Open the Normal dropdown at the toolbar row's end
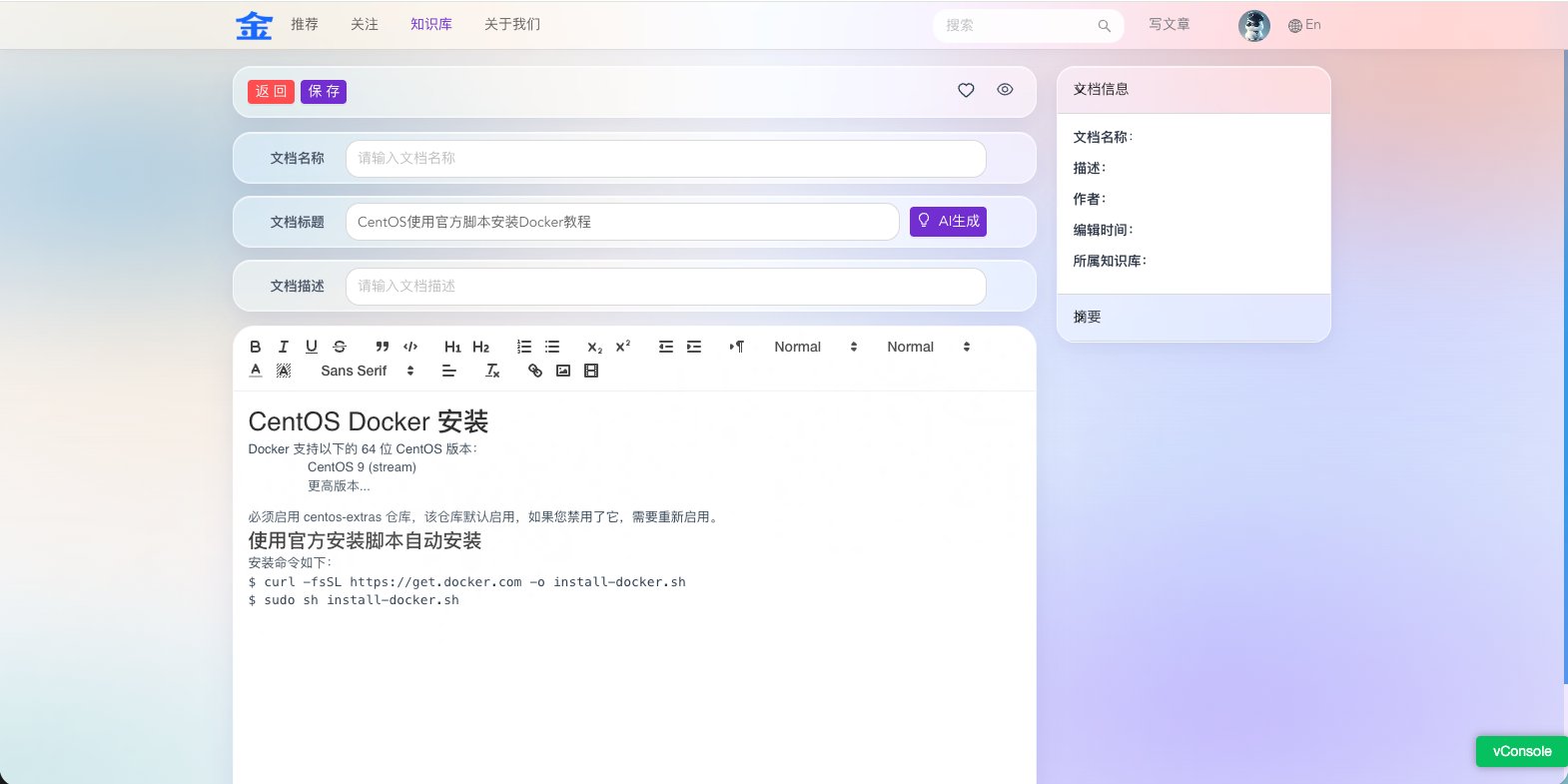This screenshot has height=784, width=1568. [929, 347]
